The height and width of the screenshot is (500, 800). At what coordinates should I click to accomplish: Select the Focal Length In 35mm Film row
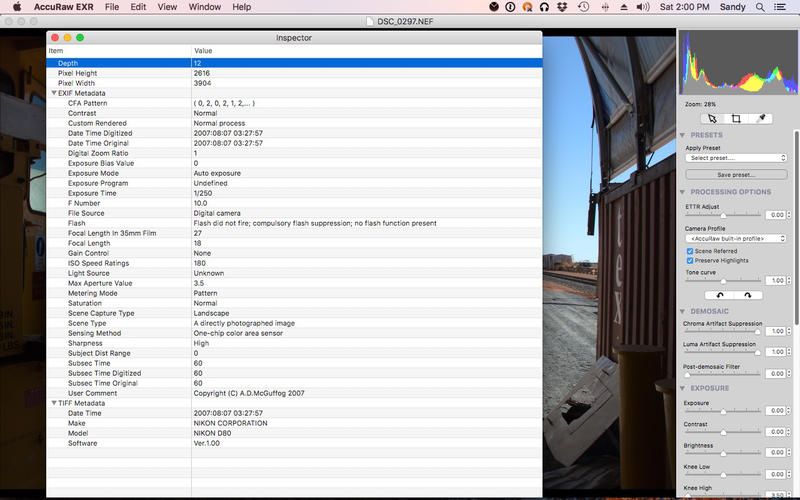pyautogui.click(x=294, y=233)
